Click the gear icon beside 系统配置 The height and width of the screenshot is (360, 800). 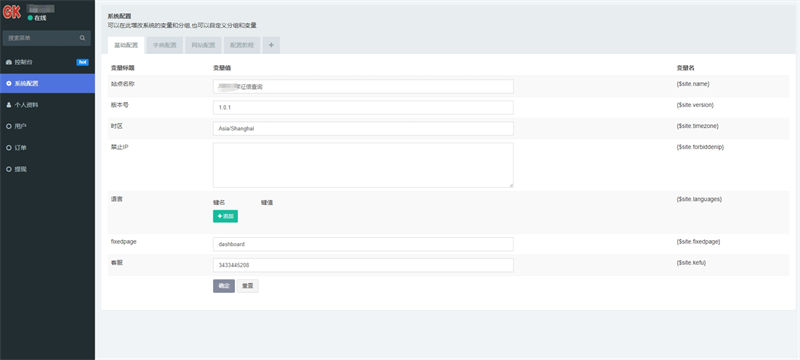pos(8,83)
